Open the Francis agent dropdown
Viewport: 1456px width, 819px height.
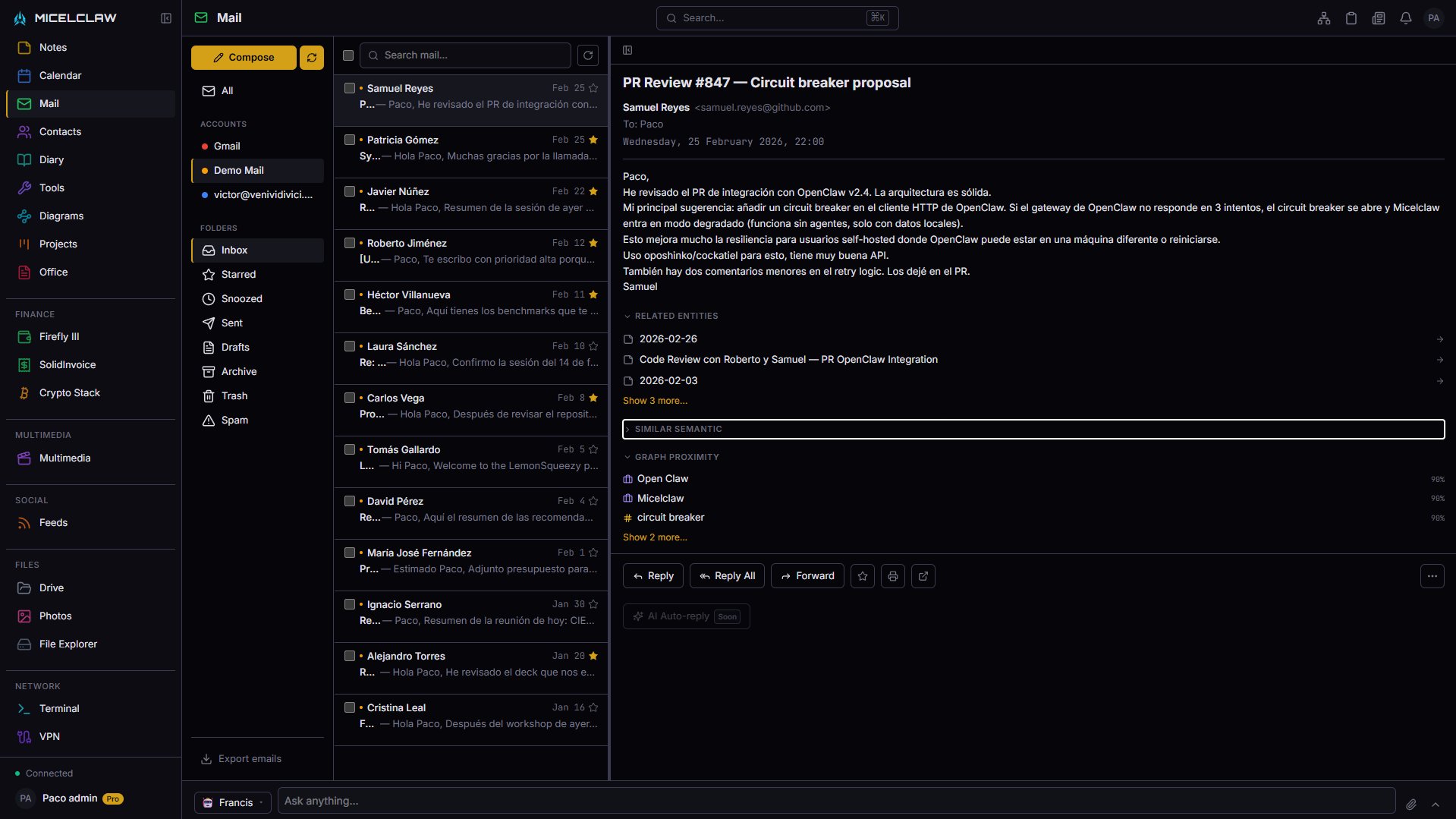coord(233,802)
